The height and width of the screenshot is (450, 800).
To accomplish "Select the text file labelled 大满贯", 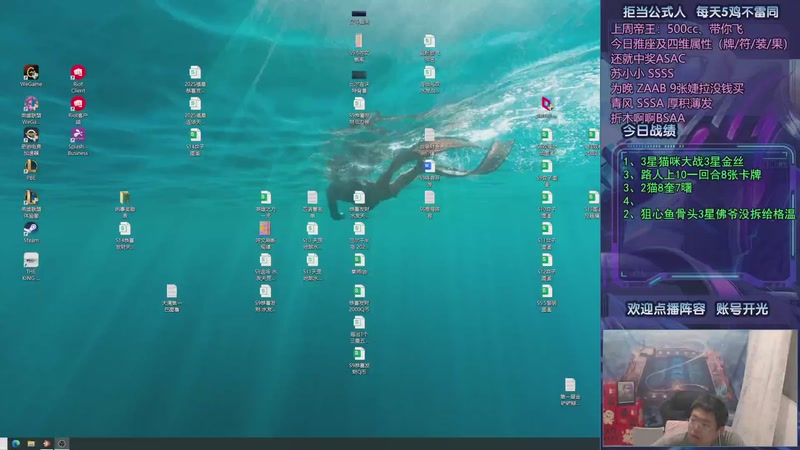I will click(171, 298).
